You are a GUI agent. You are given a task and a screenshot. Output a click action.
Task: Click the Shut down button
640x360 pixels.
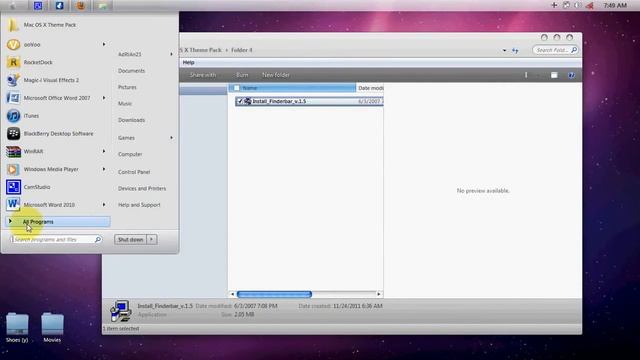(131, 240)
